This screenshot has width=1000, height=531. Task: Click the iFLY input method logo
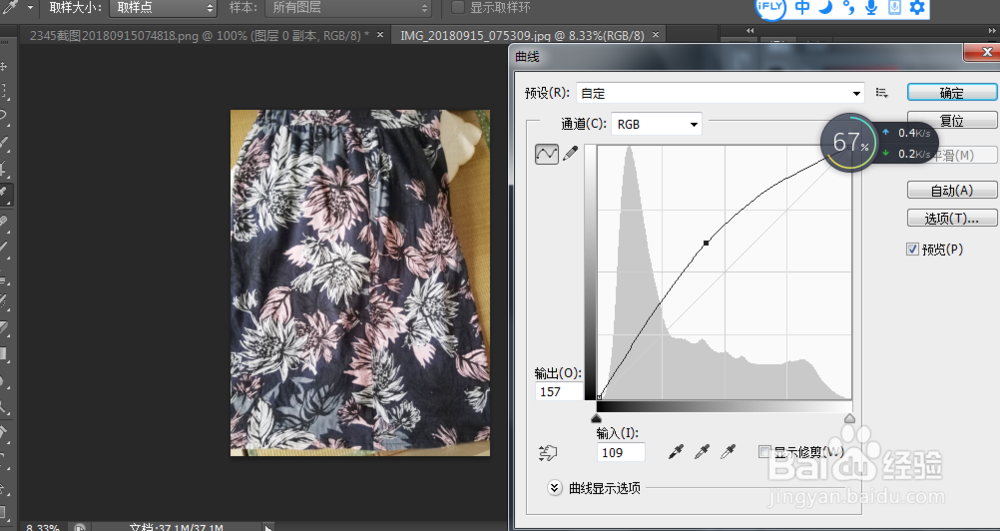(x=770, y=6)
